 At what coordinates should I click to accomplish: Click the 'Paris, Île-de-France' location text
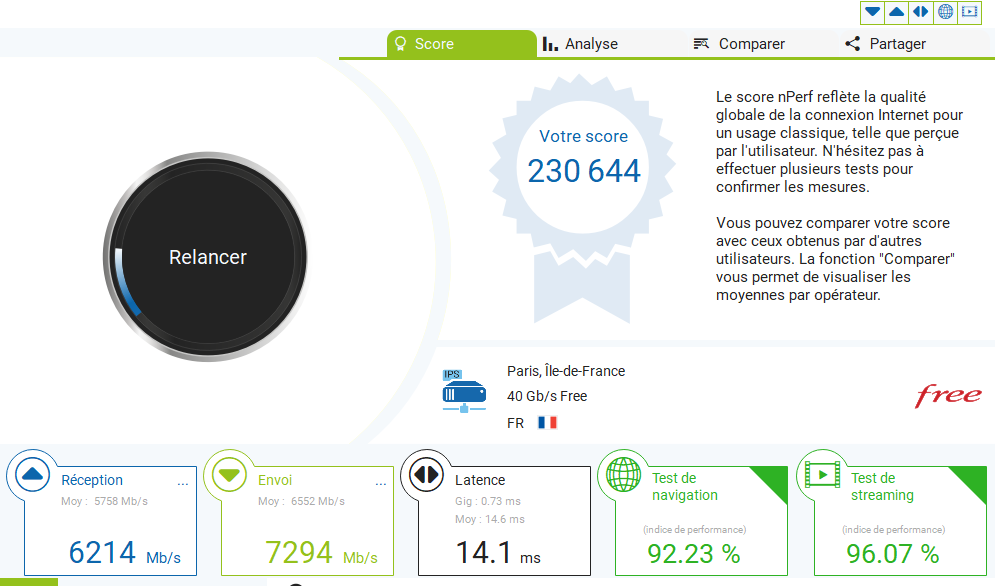click(x=566, y=371)
